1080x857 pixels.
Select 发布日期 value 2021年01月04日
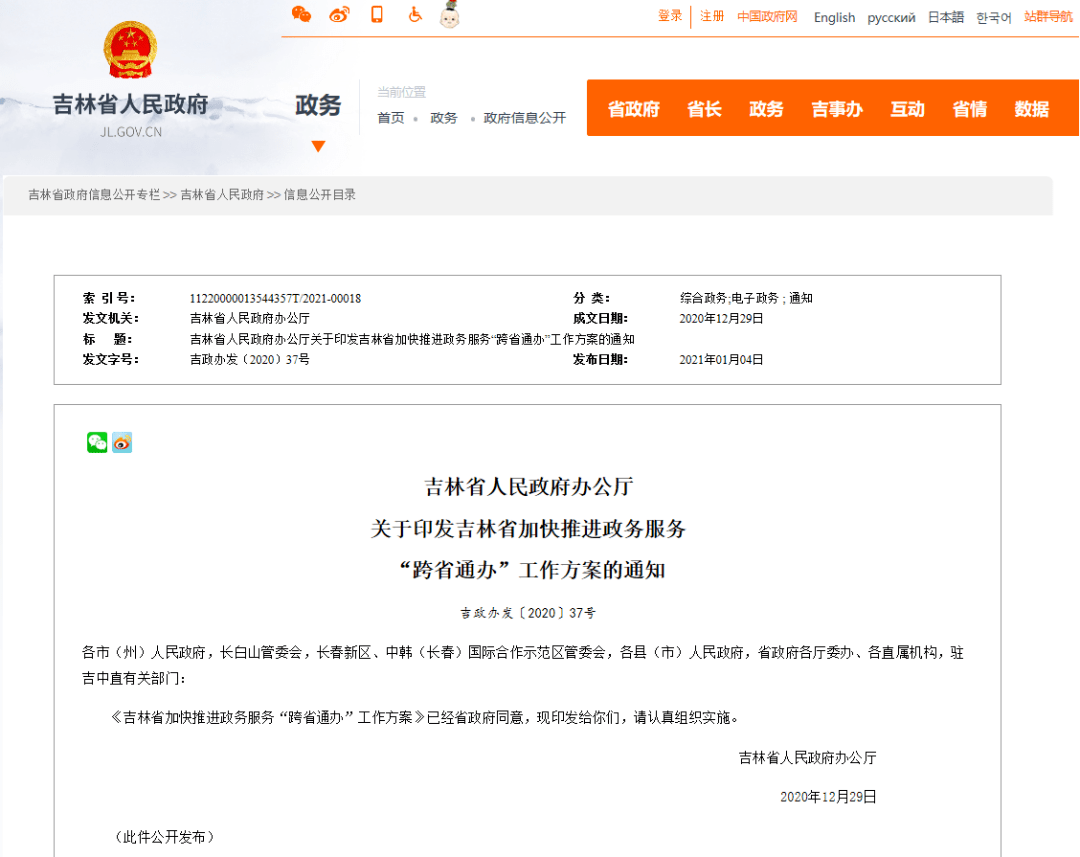click(721, 360)
